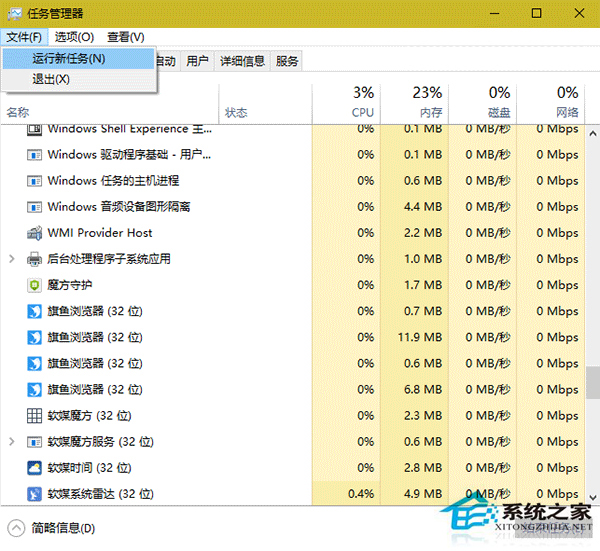
Task: Click the Windows 驱动程序基础 process icon
Action: [x=34, y=155]
